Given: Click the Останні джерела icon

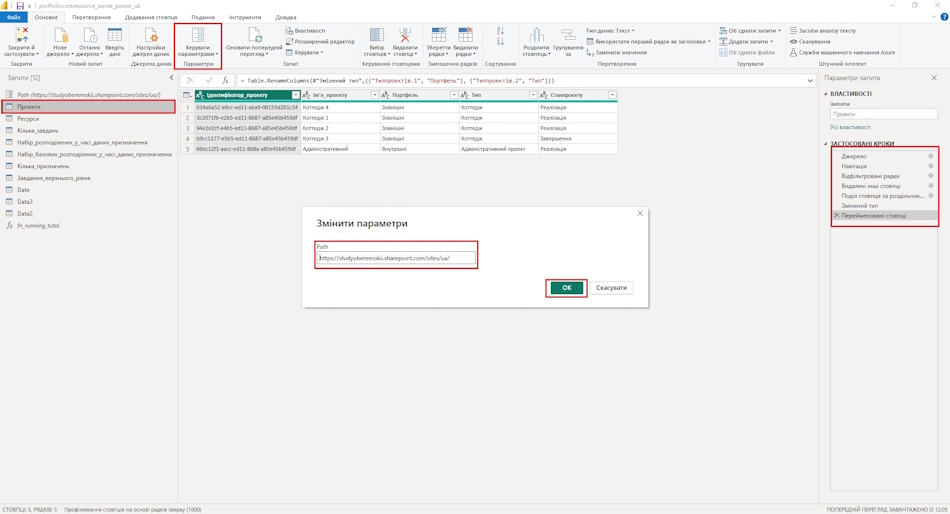Looking at the screenshot, I should click(x=89, y=35).
